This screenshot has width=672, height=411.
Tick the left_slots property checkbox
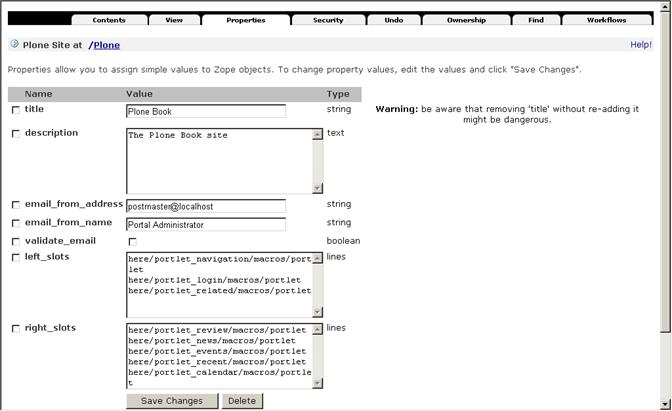pyautogui.click(x=16, y=258)
